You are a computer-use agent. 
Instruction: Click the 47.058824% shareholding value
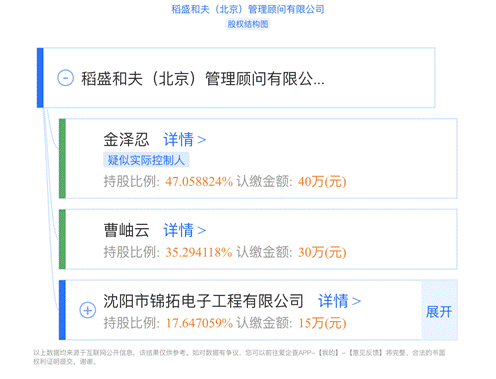(199, 182)
